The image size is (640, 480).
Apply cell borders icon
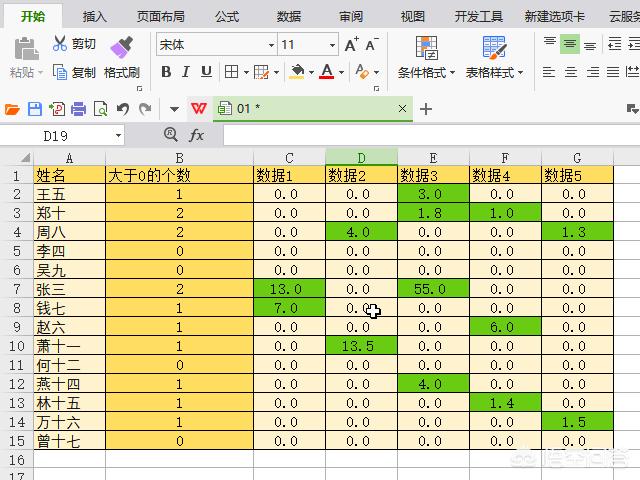[x=231, y=72]
